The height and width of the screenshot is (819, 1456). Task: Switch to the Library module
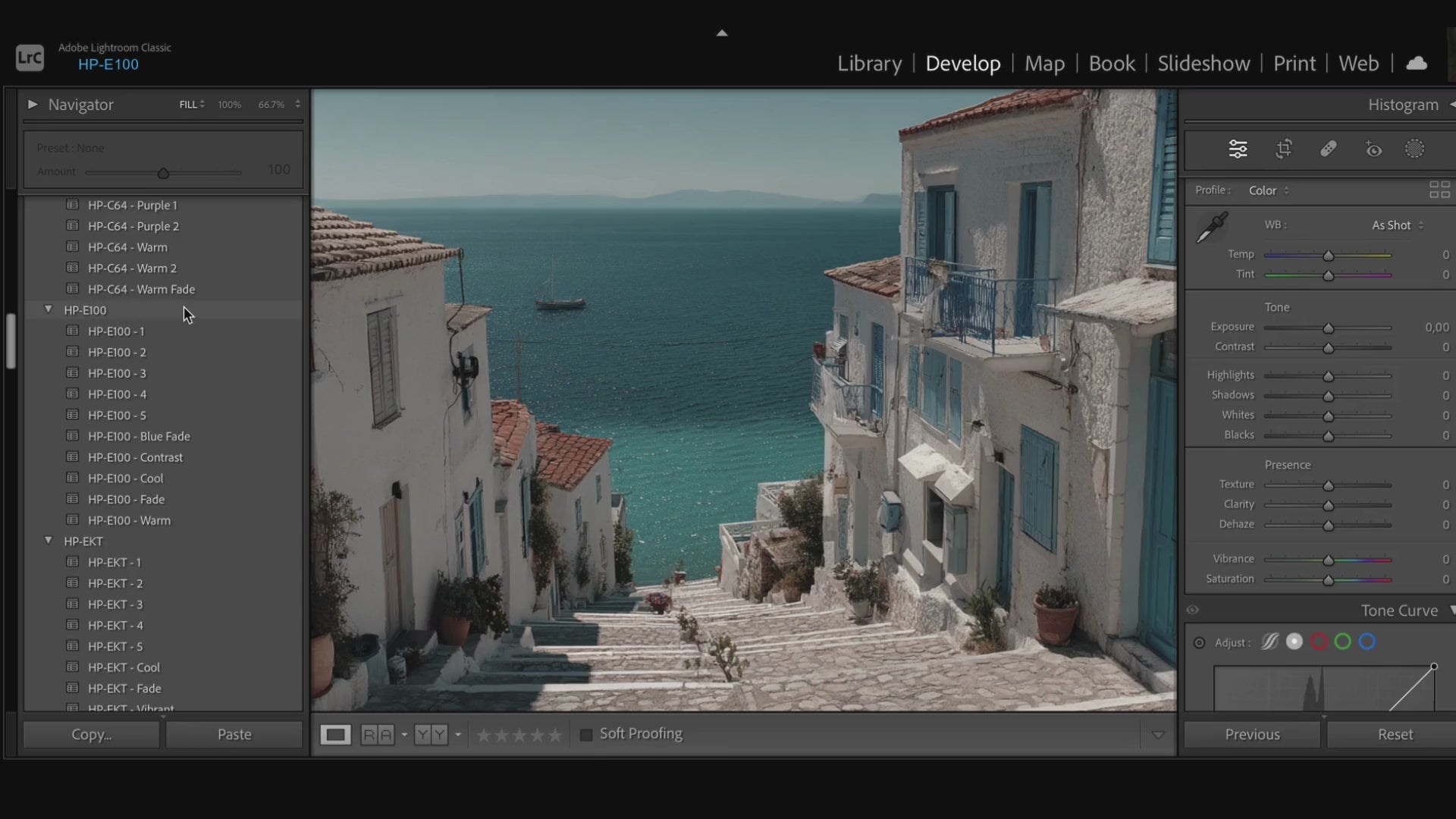[869, 64]
